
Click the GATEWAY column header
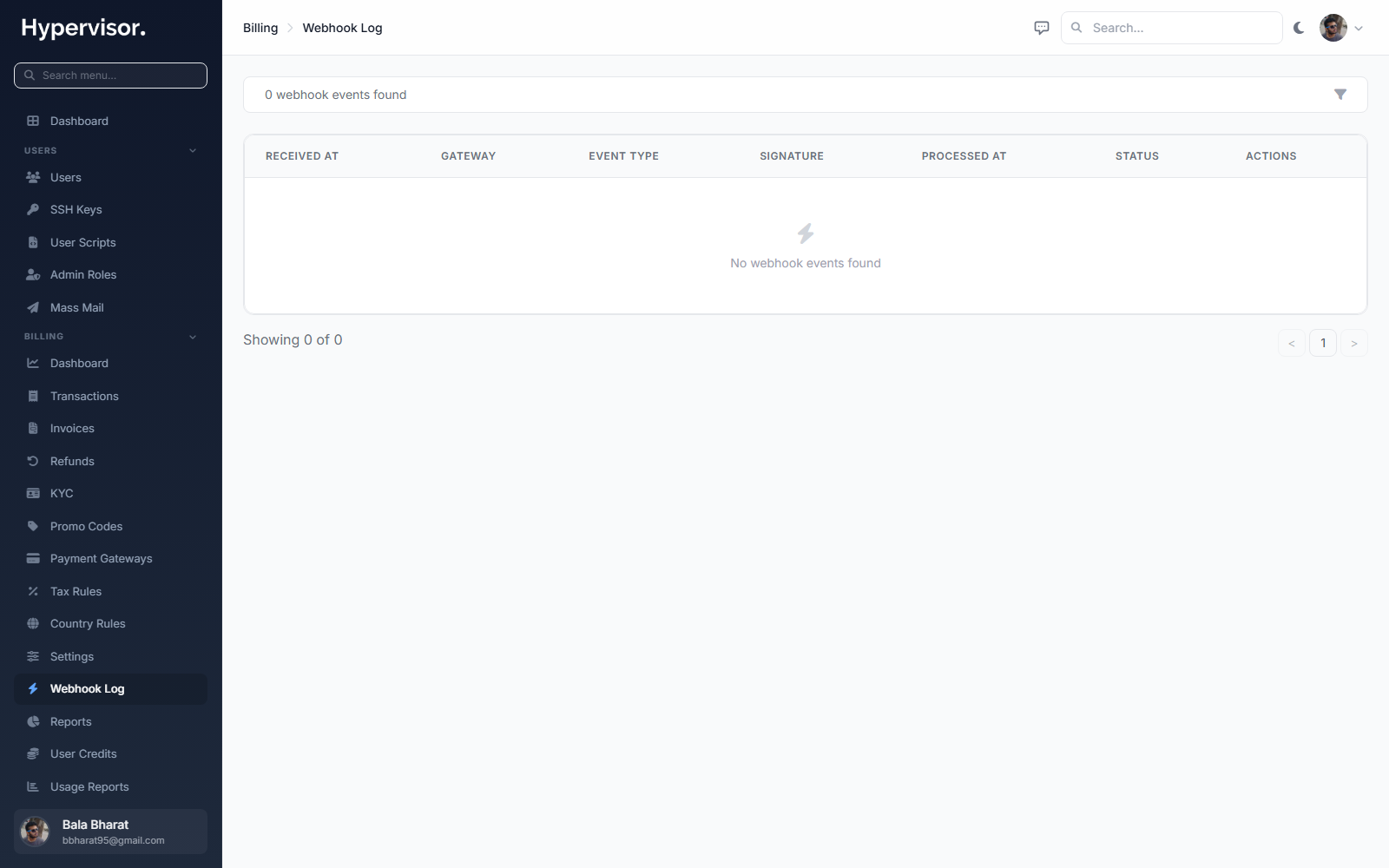pos(468,156)
